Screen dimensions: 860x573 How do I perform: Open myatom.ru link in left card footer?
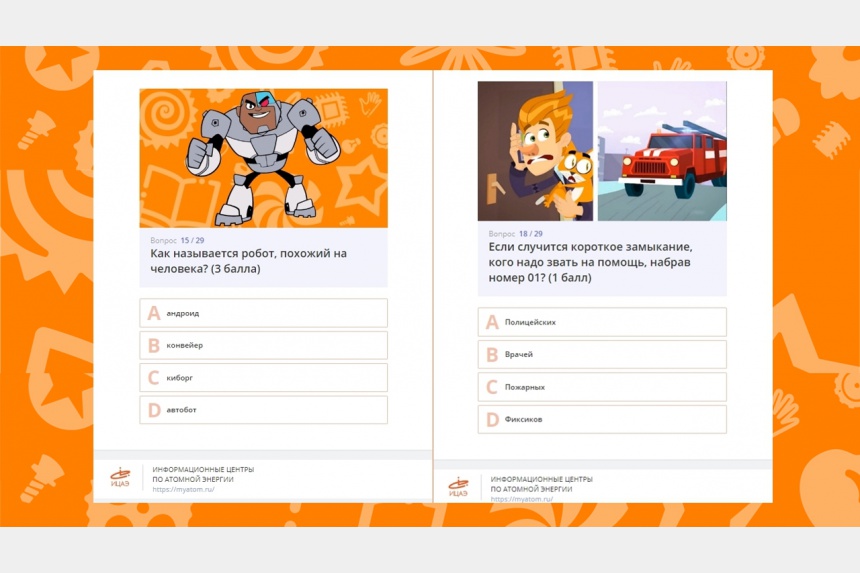pyautogui.click(x=183, y=490)
